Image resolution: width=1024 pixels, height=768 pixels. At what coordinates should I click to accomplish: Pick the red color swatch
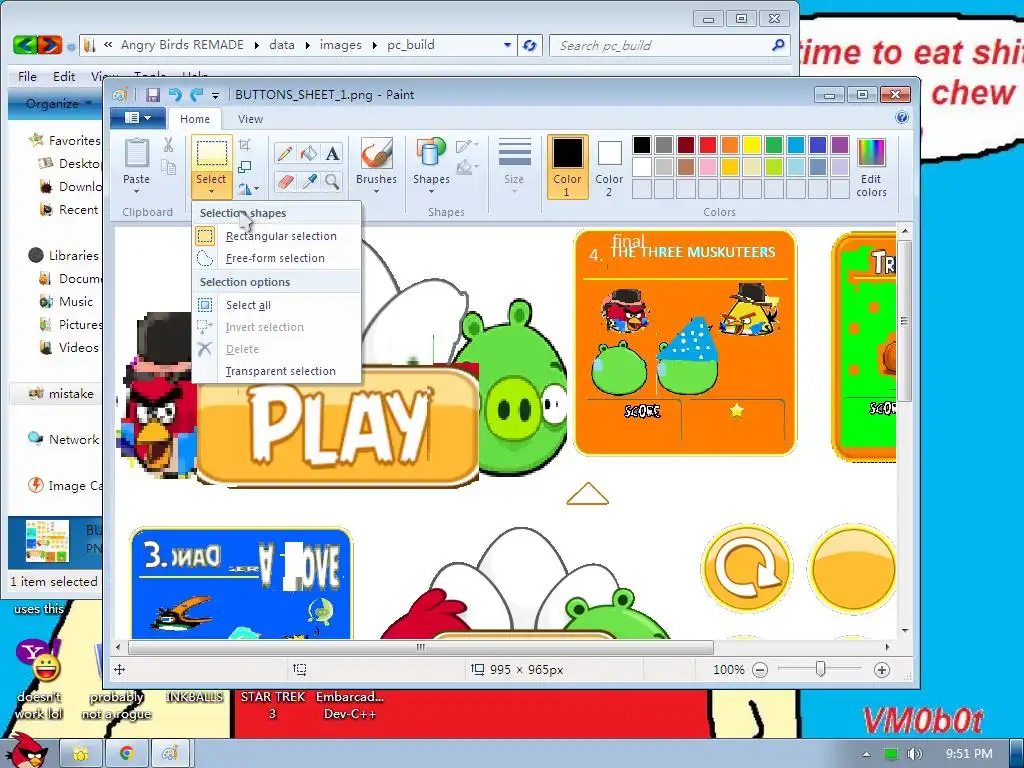point(708,144)
